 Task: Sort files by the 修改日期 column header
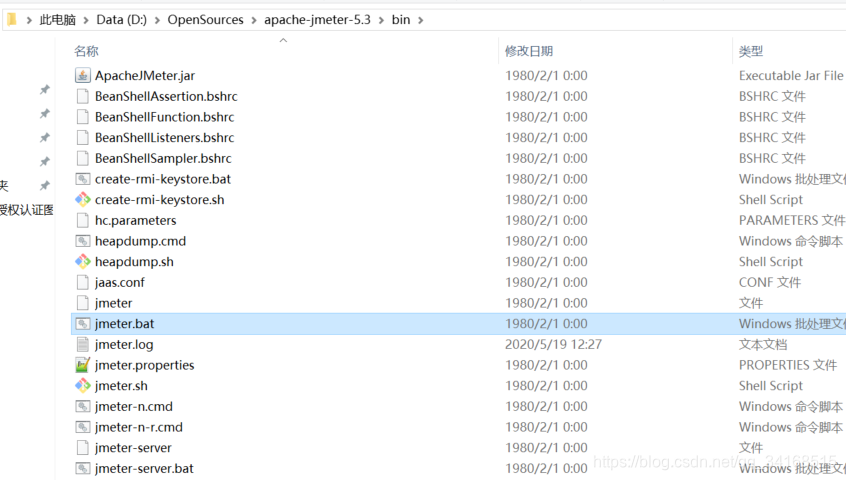pyautogui.click(x=529, y=51)
